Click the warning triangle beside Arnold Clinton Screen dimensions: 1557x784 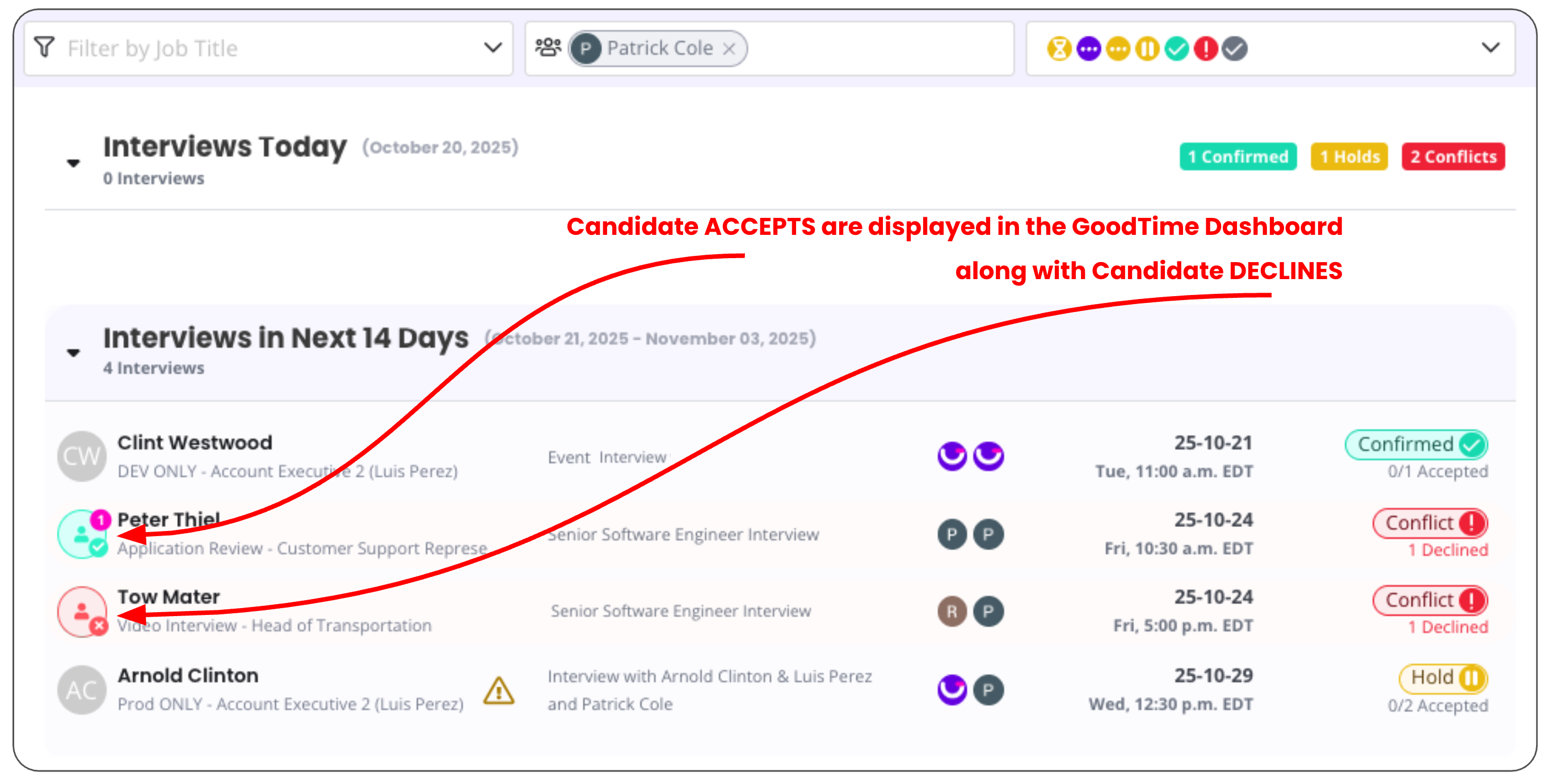click(x=499, y=690)
